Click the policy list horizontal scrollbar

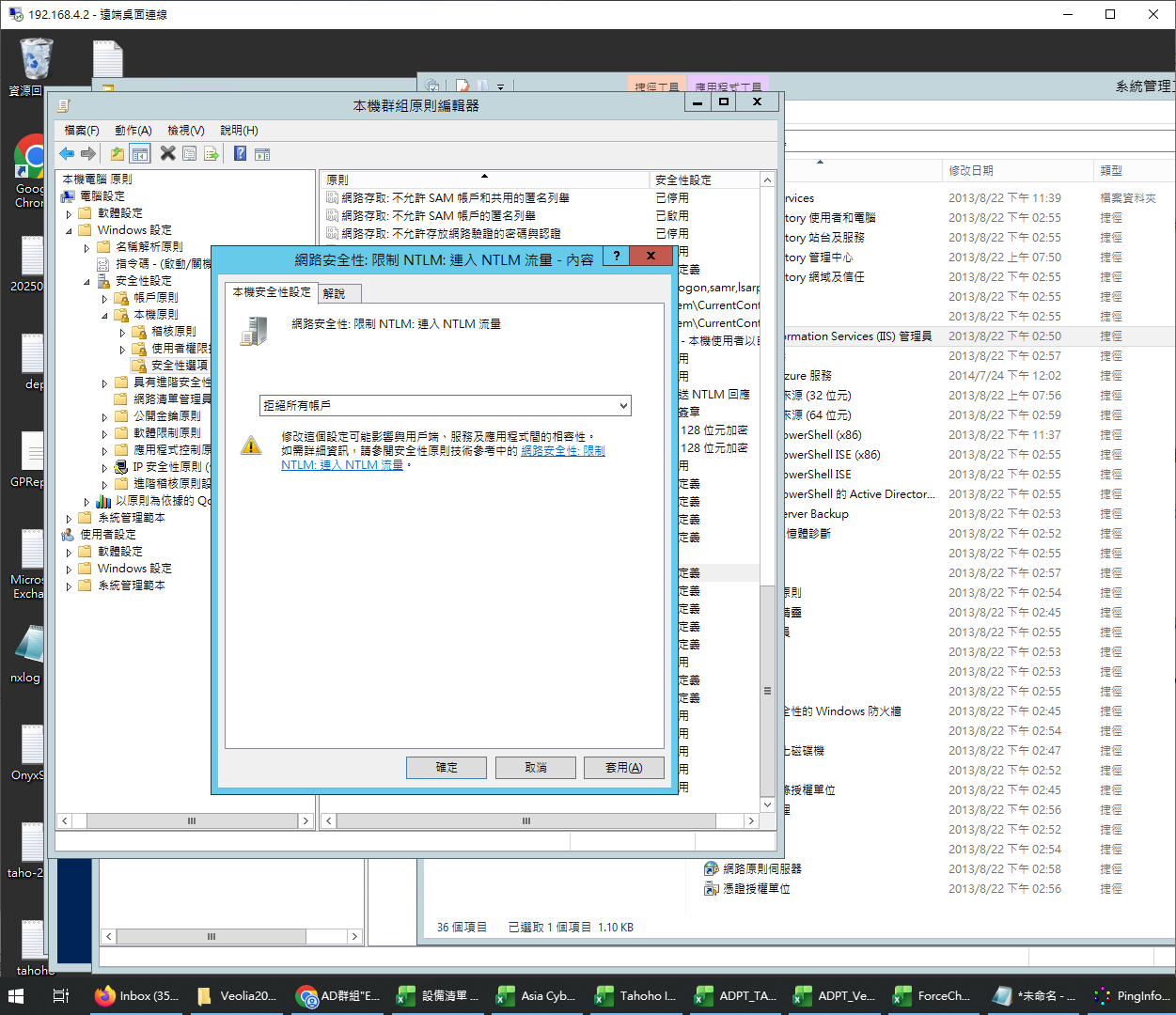(x=526, y=821)
